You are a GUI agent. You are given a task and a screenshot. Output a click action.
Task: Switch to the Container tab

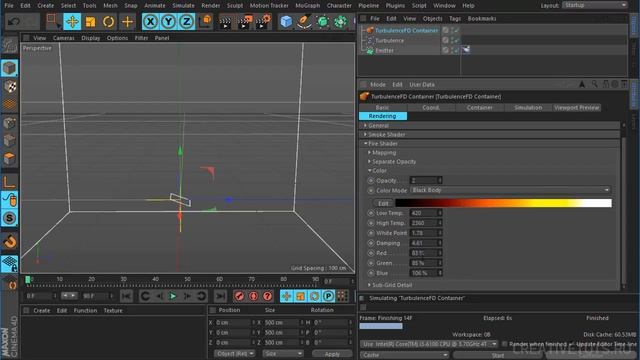point(480,107)
